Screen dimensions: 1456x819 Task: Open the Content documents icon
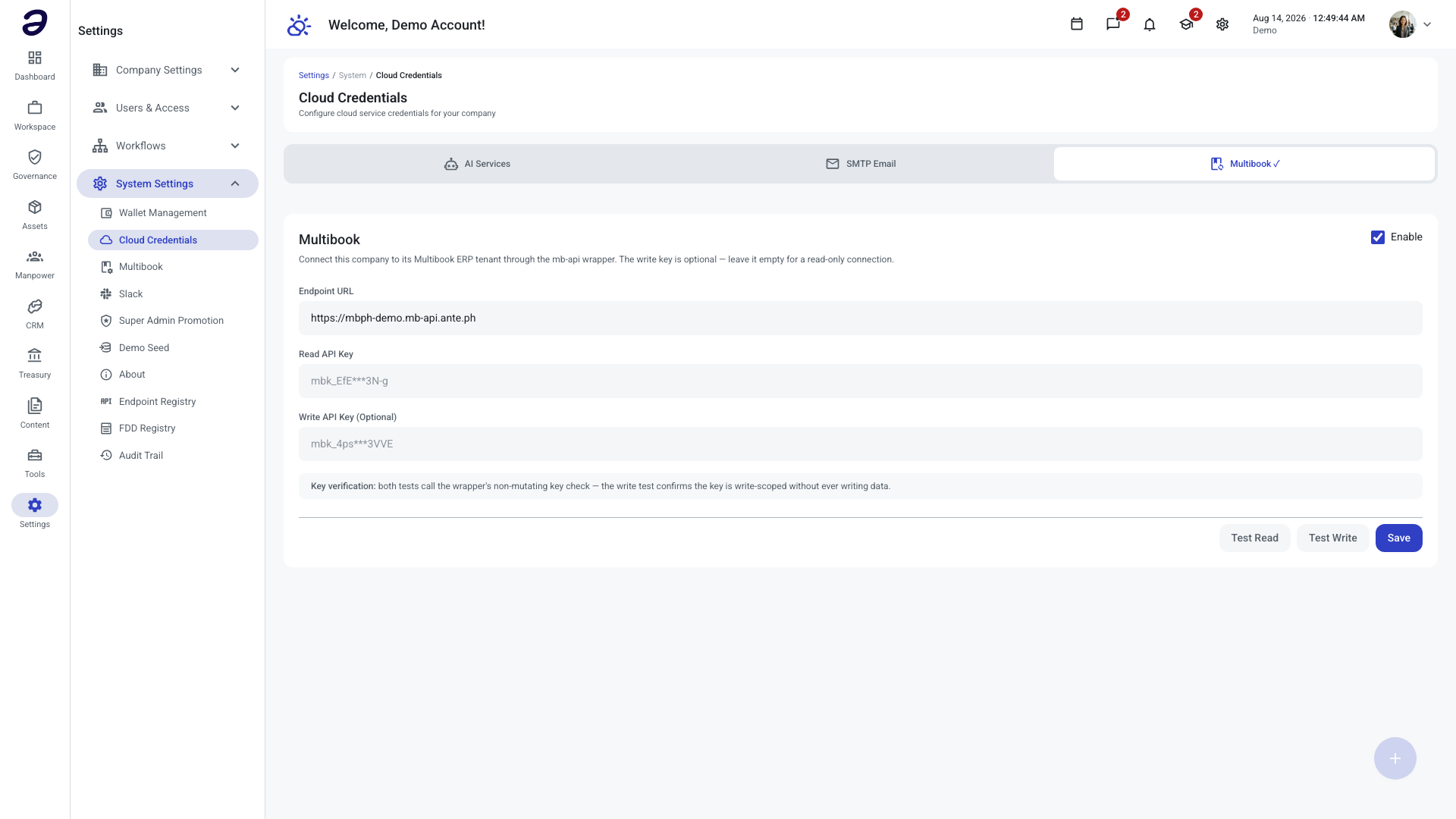[x=35, y=406]
